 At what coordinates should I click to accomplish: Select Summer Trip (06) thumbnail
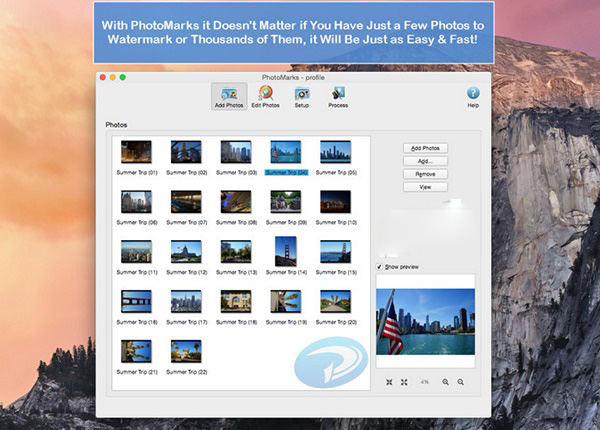coord(136,202)
